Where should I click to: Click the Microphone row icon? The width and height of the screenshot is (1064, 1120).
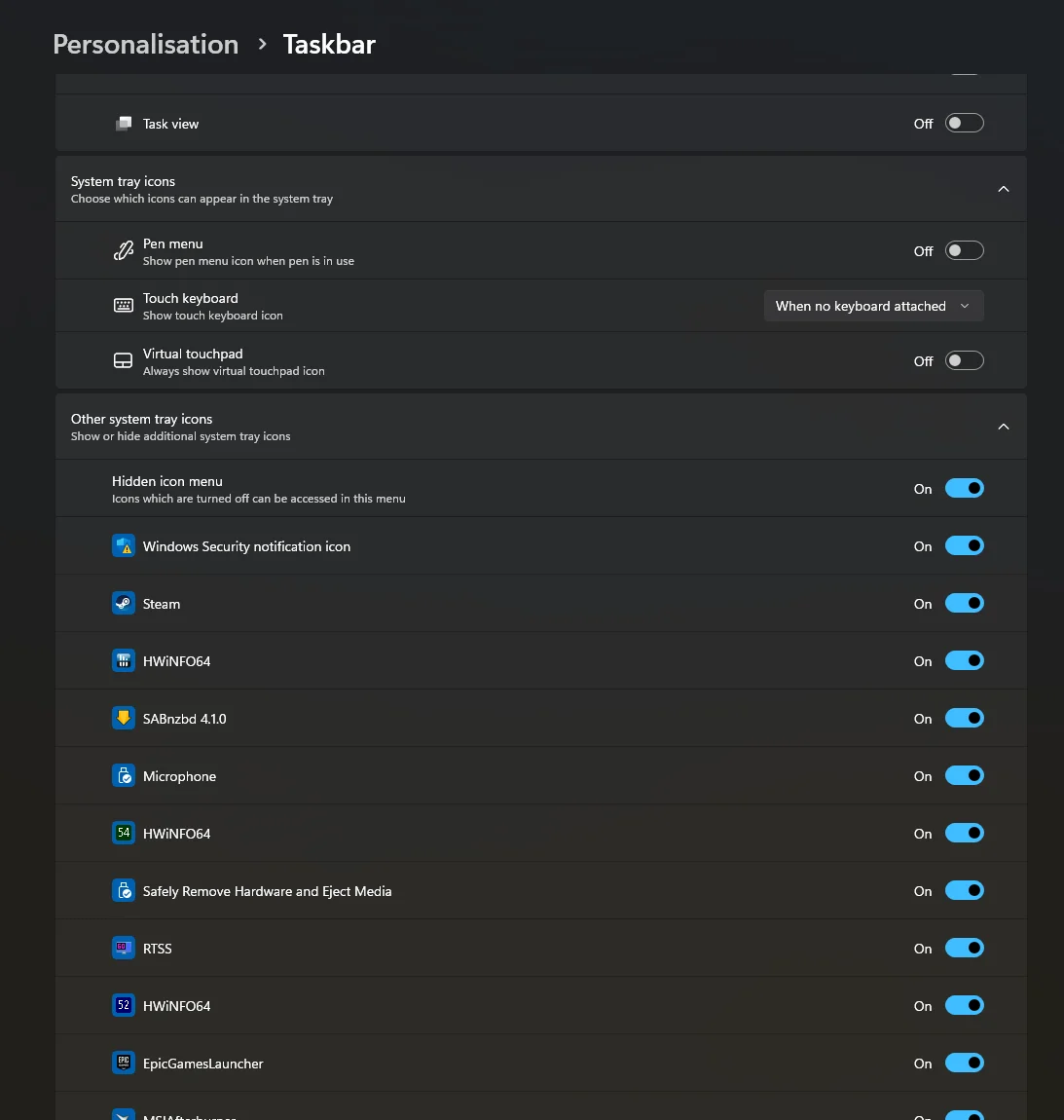coord(124,775)
